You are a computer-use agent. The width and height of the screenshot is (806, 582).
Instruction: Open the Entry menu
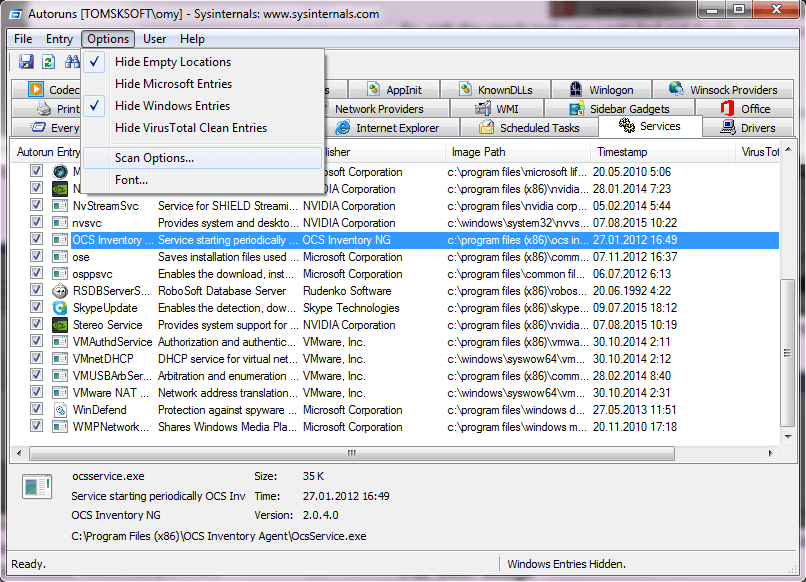point(59,39)
